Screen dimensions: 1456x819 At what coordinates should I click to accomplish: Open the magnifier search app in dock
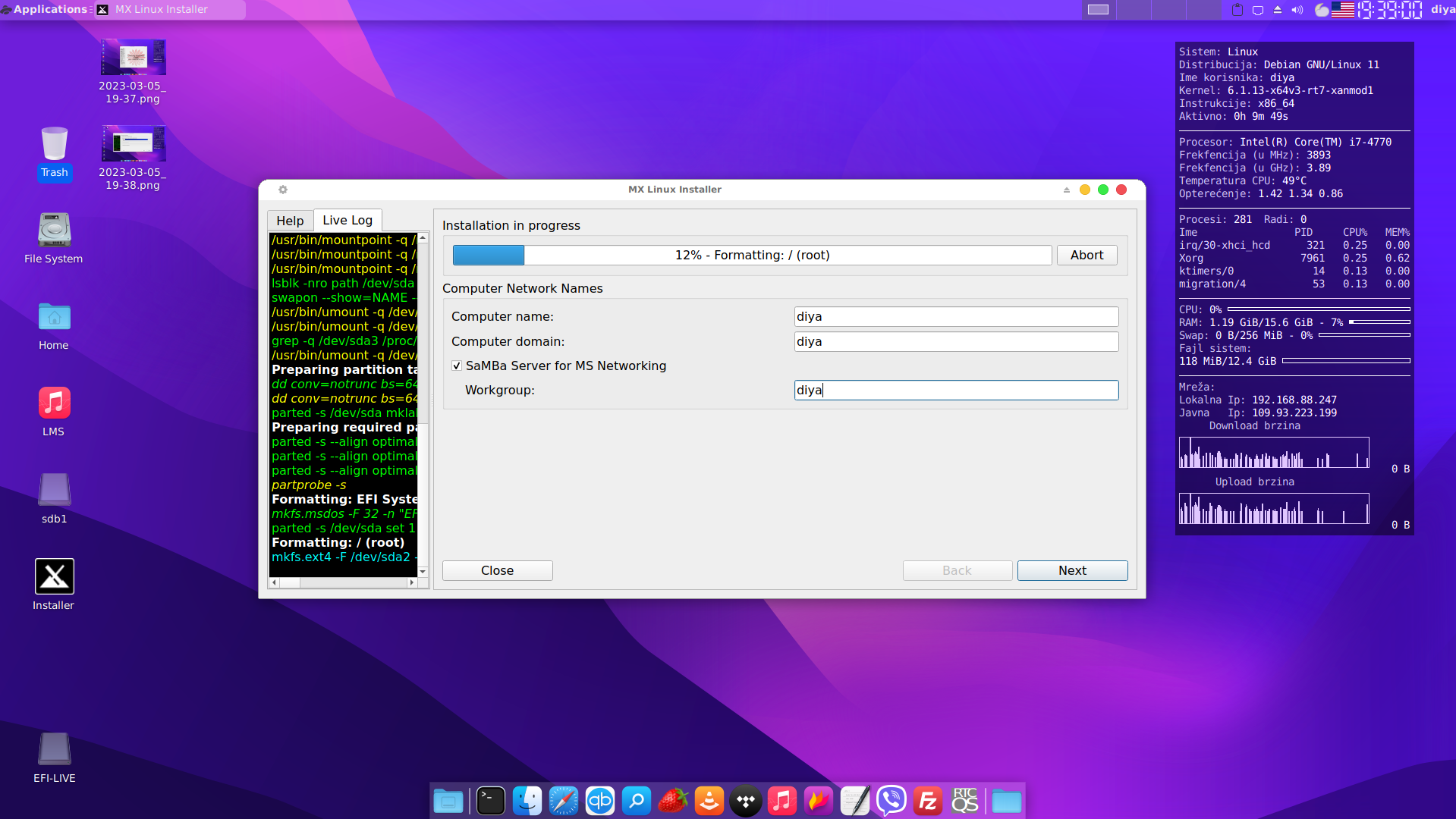click(x=637, y=801)
